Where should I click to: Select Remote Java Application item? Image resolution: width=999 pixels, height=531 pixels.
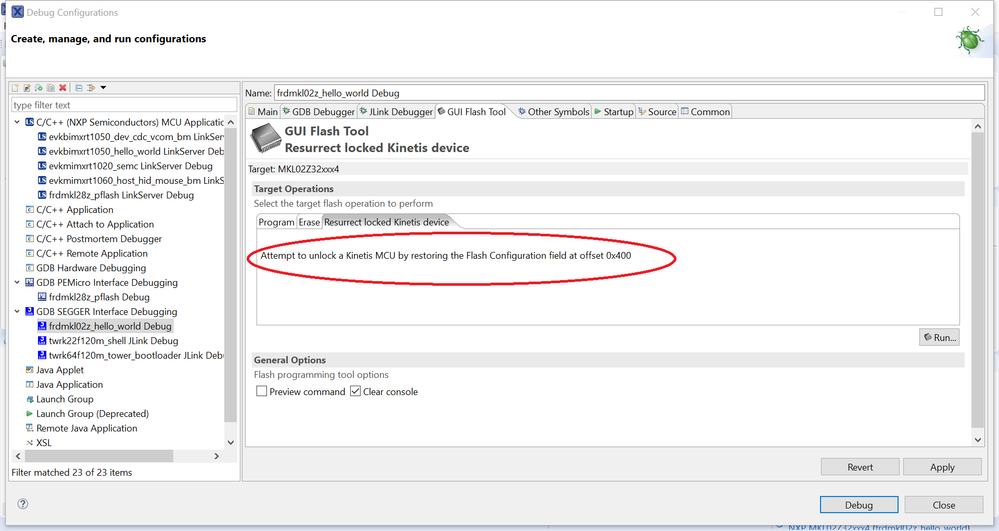[82, 429]
